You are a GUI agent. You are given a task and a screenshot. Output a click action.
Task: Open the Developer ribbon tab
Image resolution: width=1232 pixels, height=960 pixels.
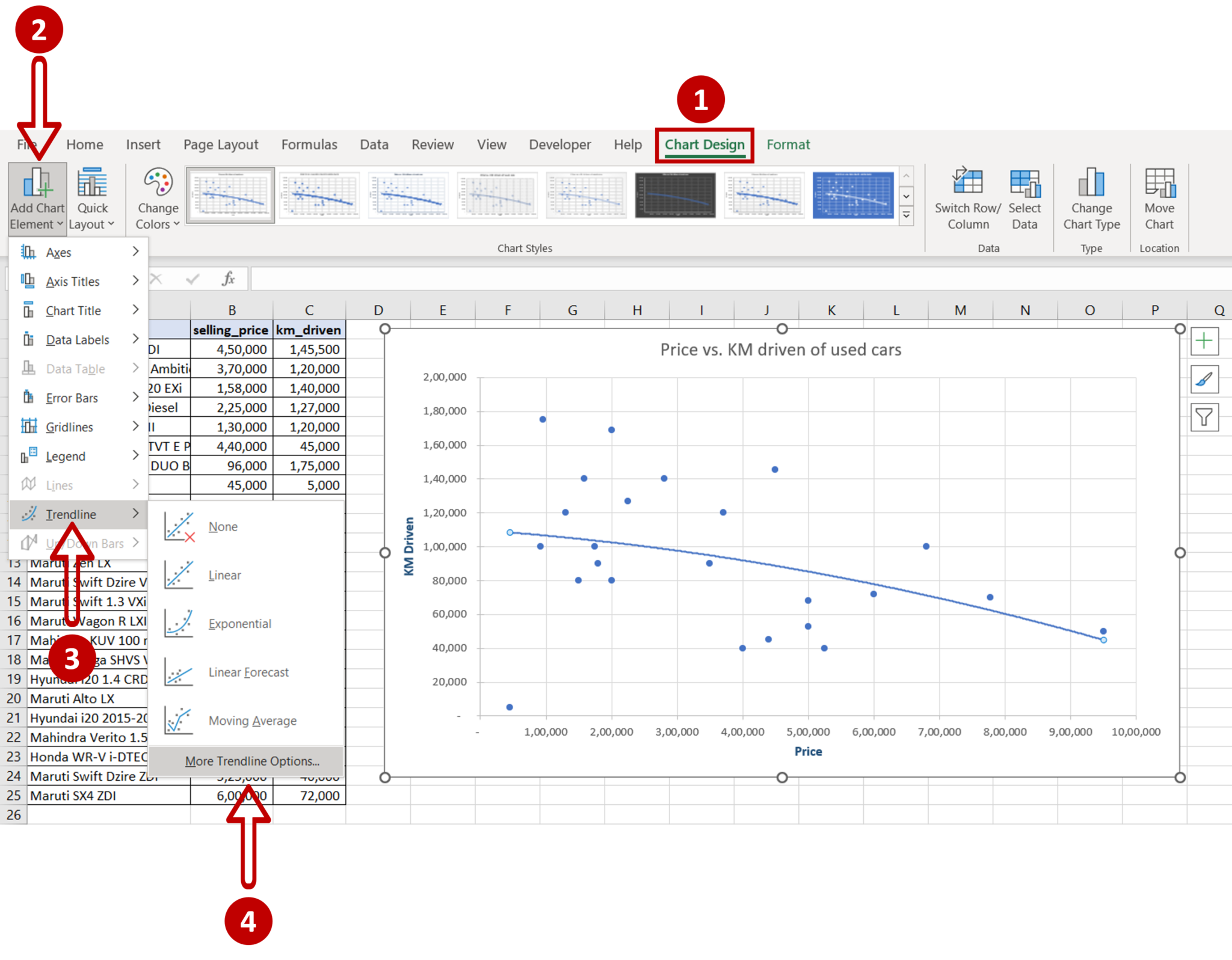point(559,144)
